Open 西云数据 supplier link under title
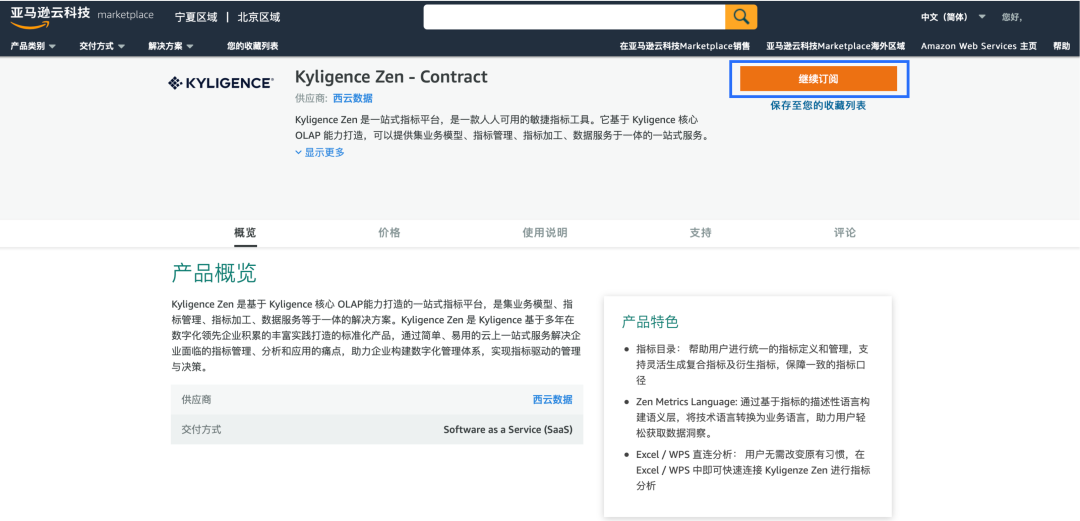 (x=353, y=99)
